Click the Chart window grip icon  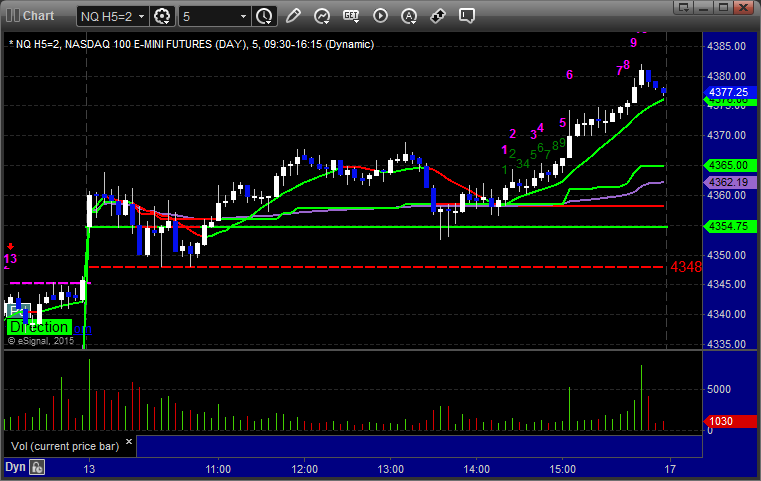tap(13, 16)
